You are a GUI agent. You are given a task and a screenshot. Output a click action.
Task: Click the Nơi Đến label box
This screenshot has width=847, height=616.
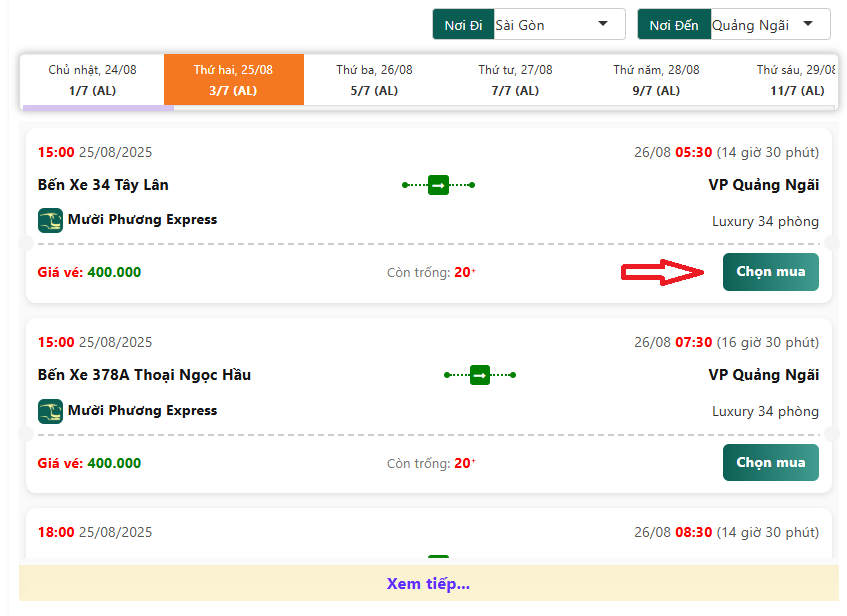(673, 25)
